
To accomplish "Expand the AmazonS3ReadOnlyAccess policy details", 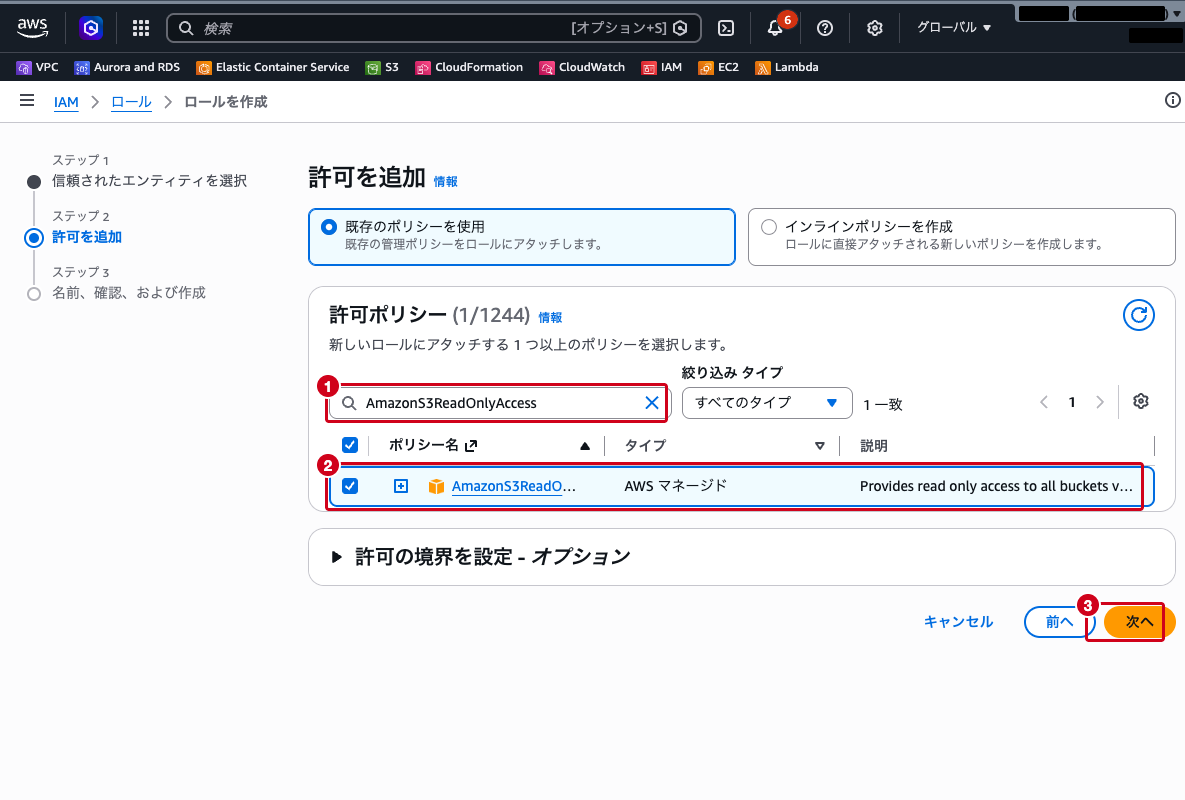I will 401,486.
